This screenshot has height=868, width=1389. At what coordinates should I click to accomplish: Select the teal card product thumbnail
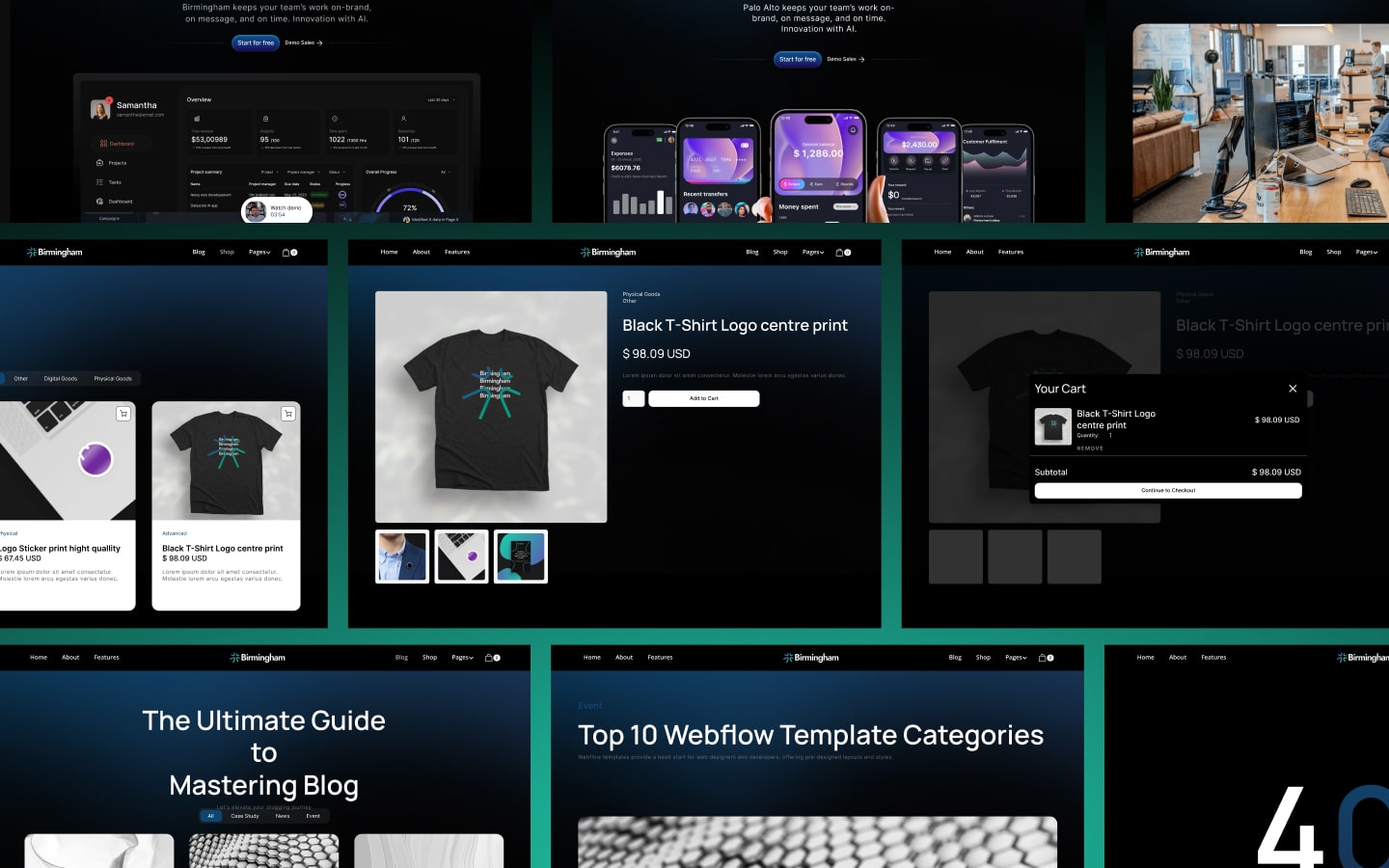pos(521,556)
